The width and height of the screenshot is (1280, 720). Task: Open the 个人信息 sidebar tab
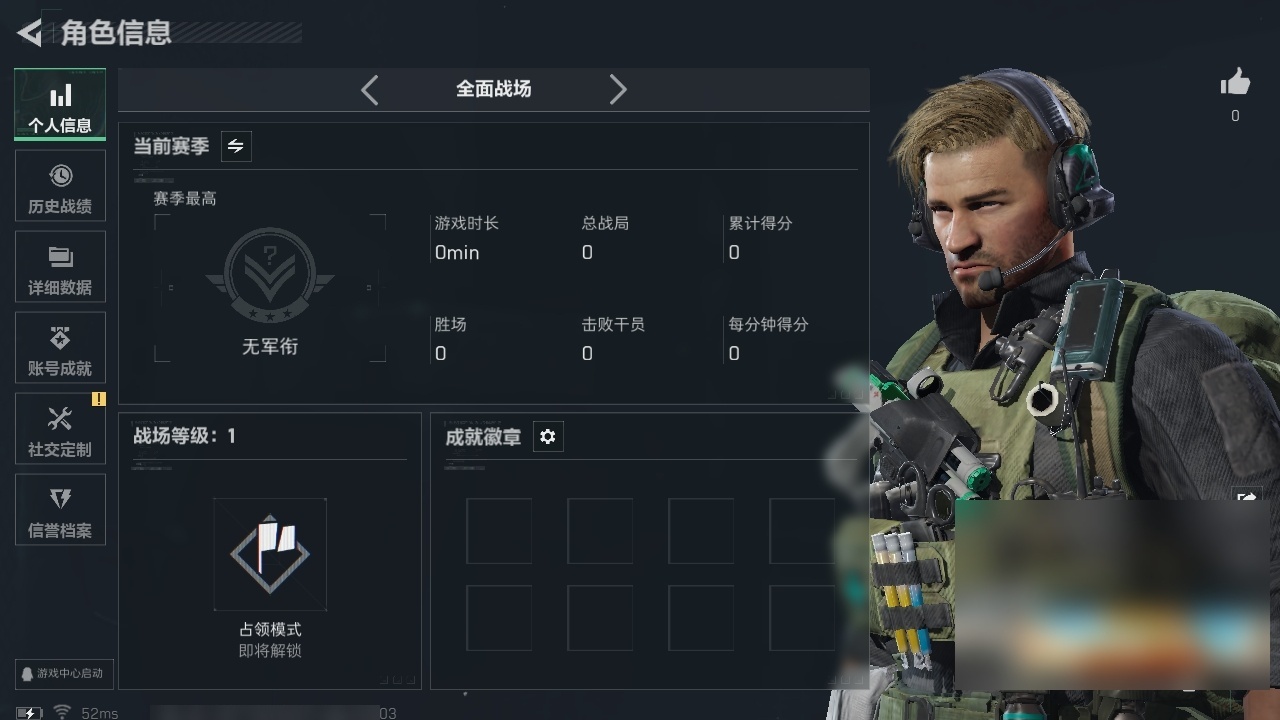(60, 104)
